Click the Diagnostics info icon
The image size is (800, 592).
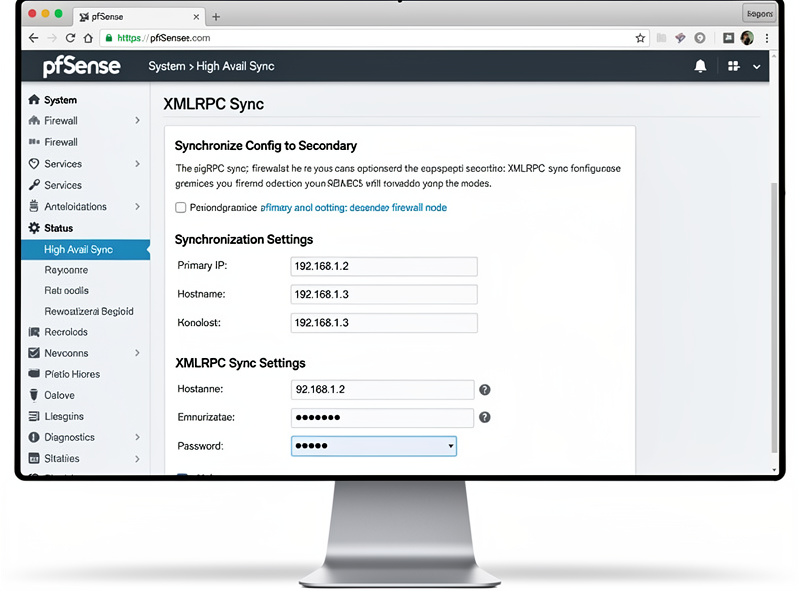click(34, 437)
